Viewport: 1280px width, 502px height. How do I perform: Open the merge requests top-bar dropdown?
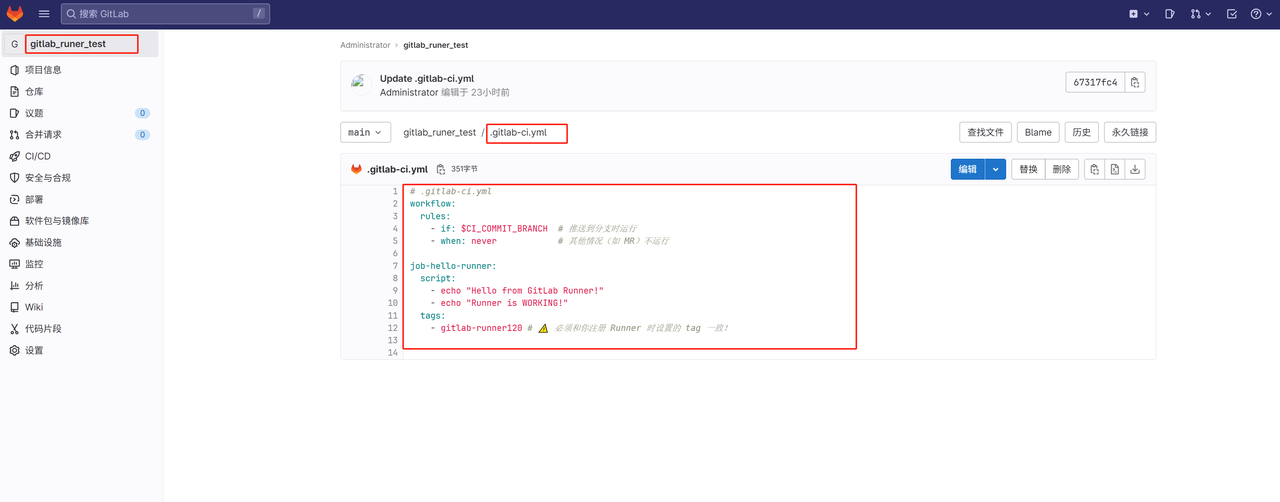click(1200, 14)
